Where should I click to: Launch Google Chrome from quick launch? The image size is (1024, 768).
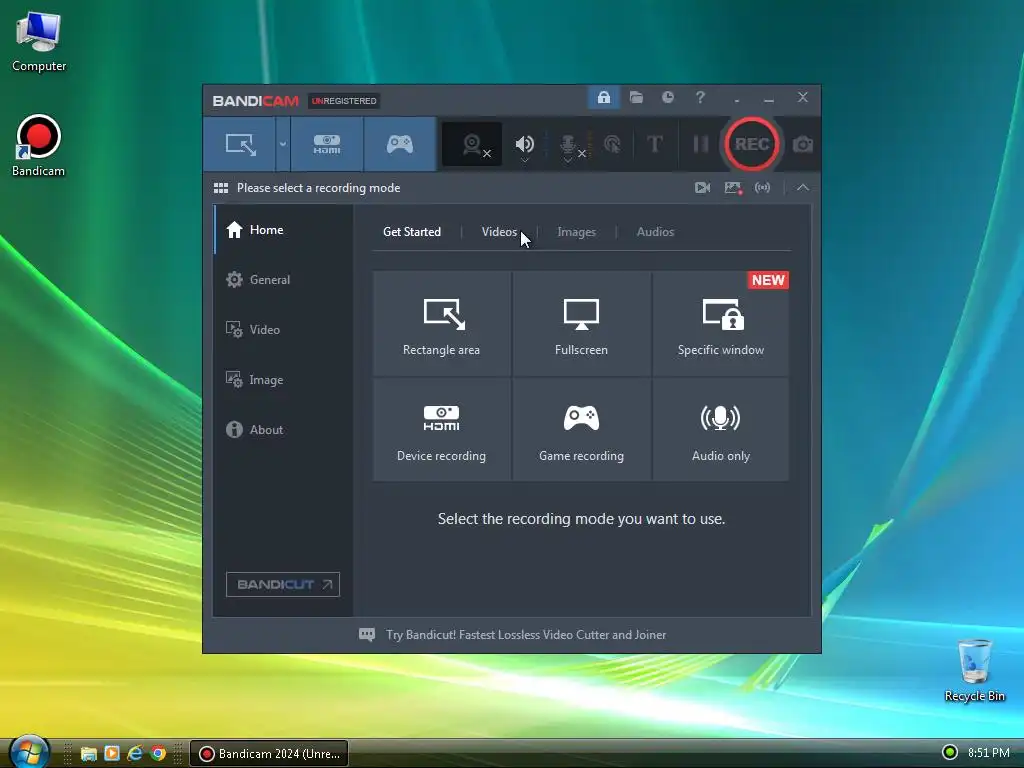point(158,754)
